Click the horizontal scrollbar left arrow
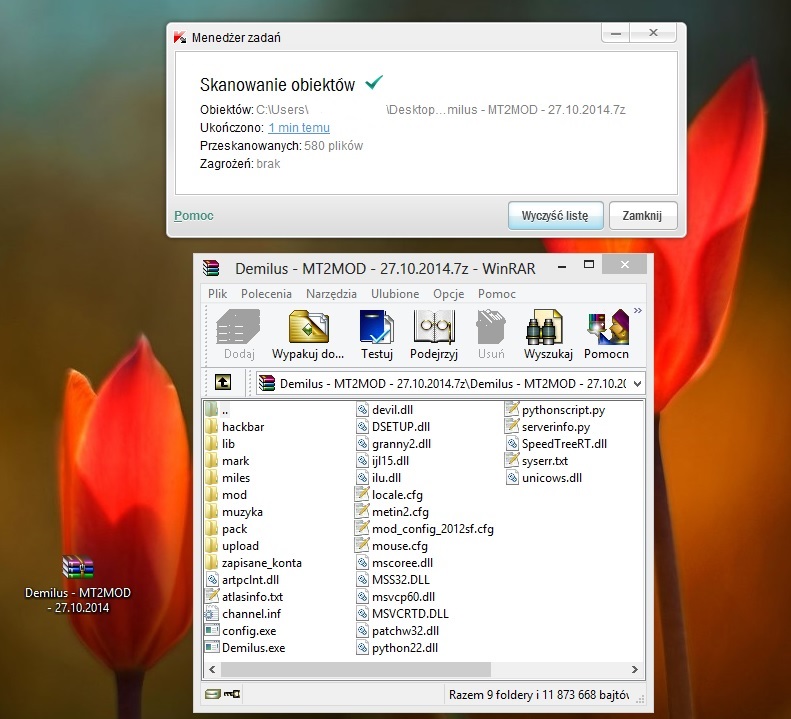The image size is (791, 719). tap(212, 670)
